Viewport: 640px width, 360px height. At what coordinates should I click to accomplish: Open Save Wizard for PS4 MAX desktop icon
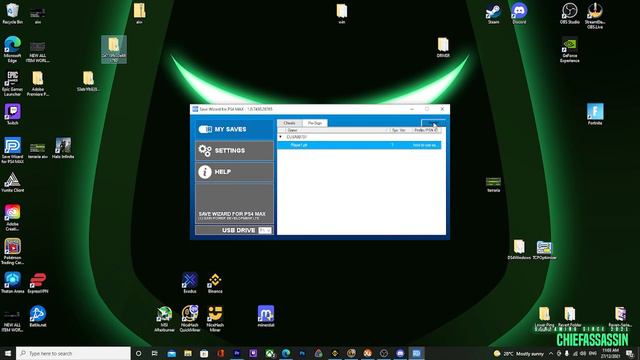12,150
